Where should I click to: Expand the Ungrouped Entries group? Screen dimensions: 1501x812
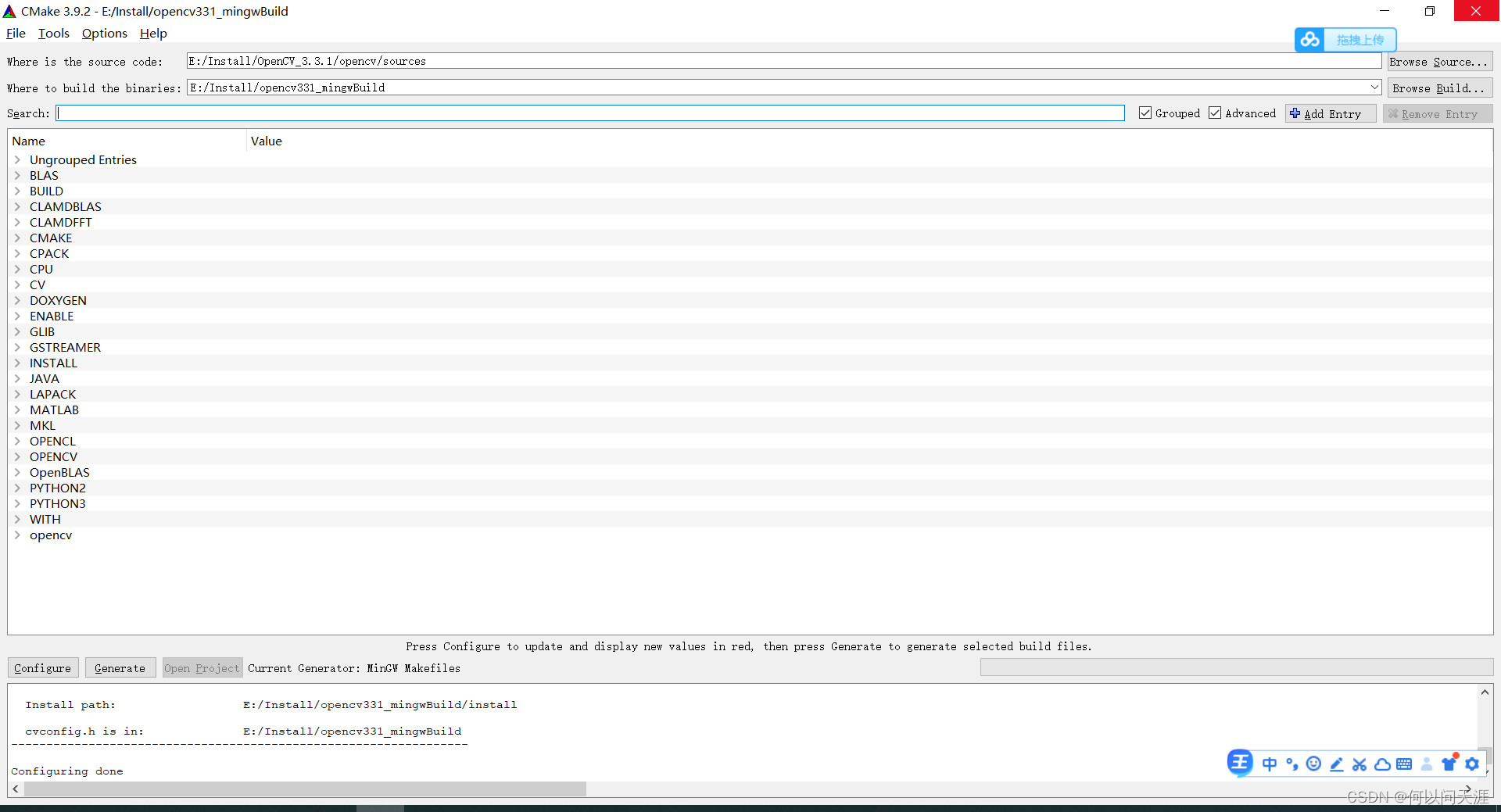[17, 159]
